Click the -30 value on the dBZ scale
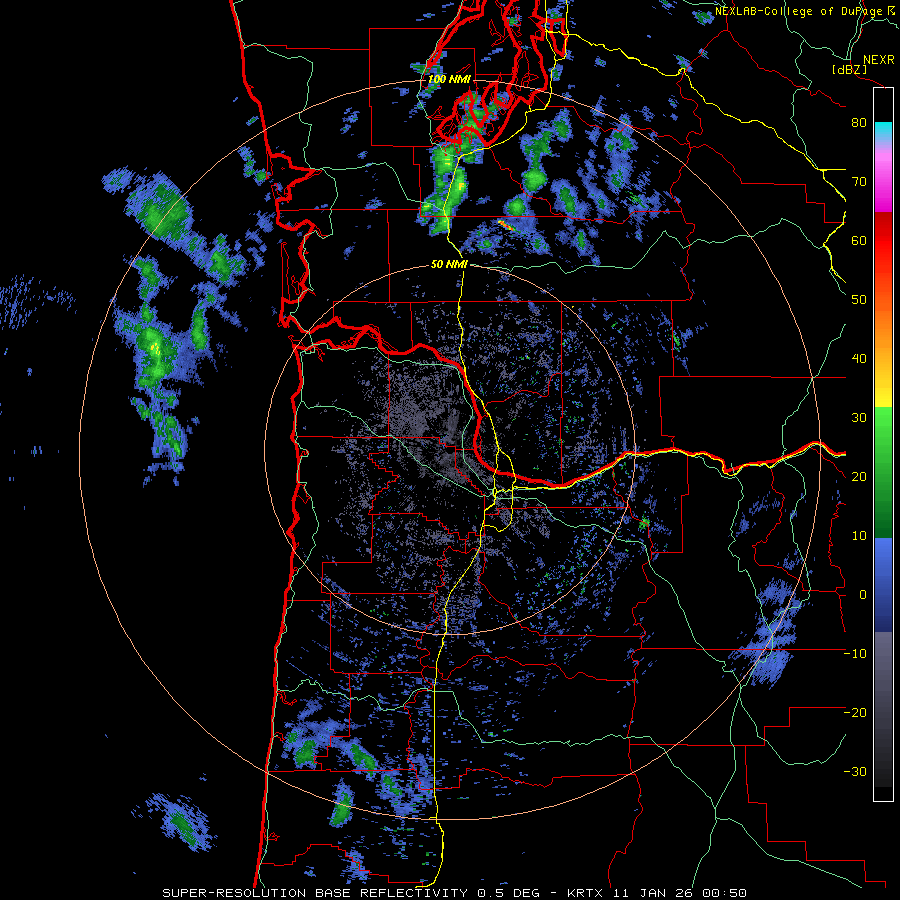Image resolution: width=900 pixels, height=900 pixels. coord(855,772)
